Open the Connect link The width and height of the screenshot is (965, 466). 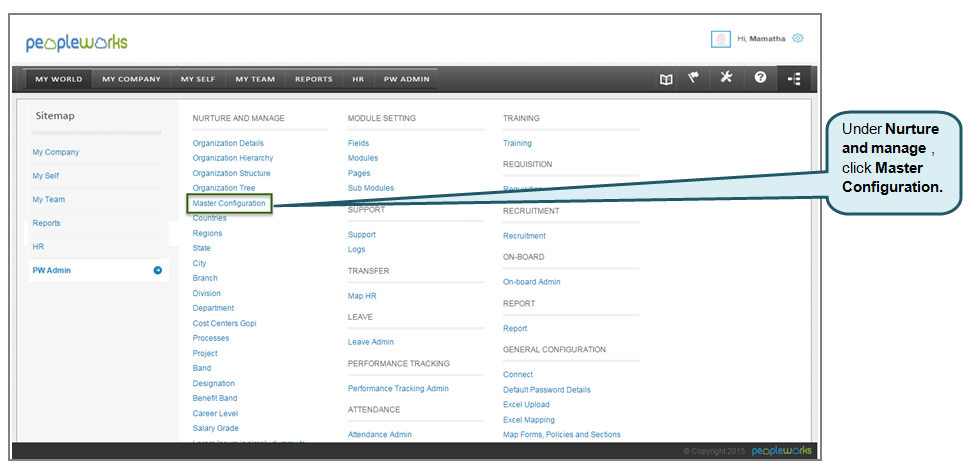(x=518, y=374)
